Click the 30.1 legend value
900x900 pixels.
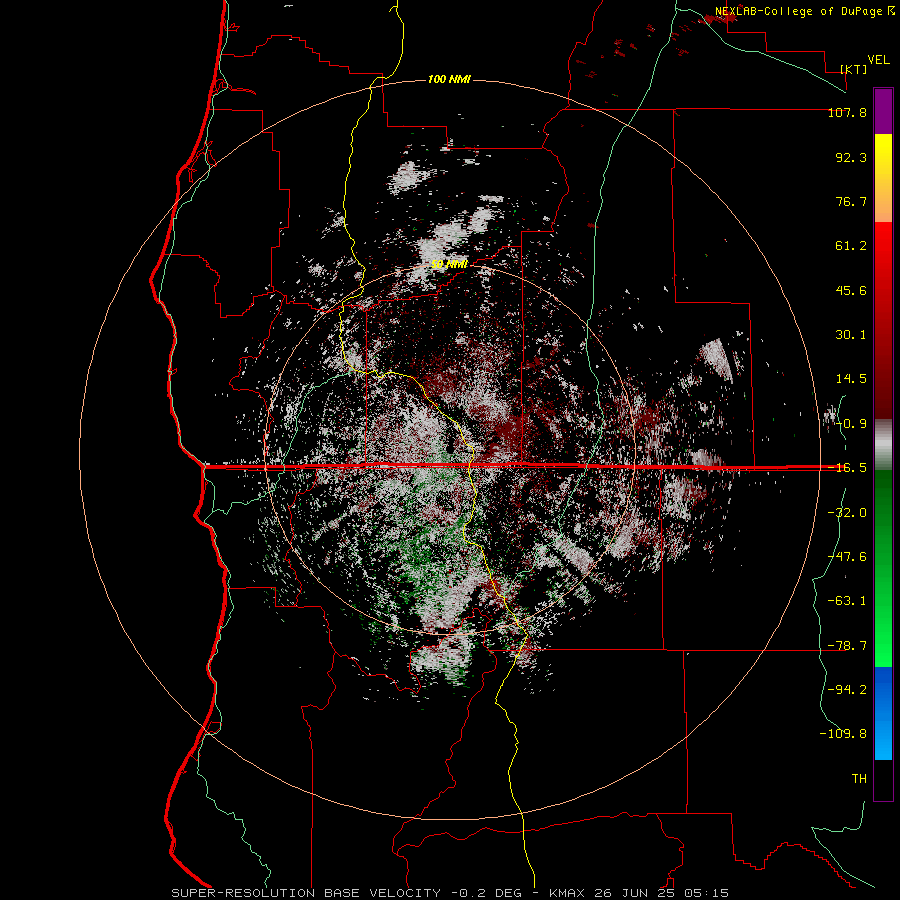851,335
